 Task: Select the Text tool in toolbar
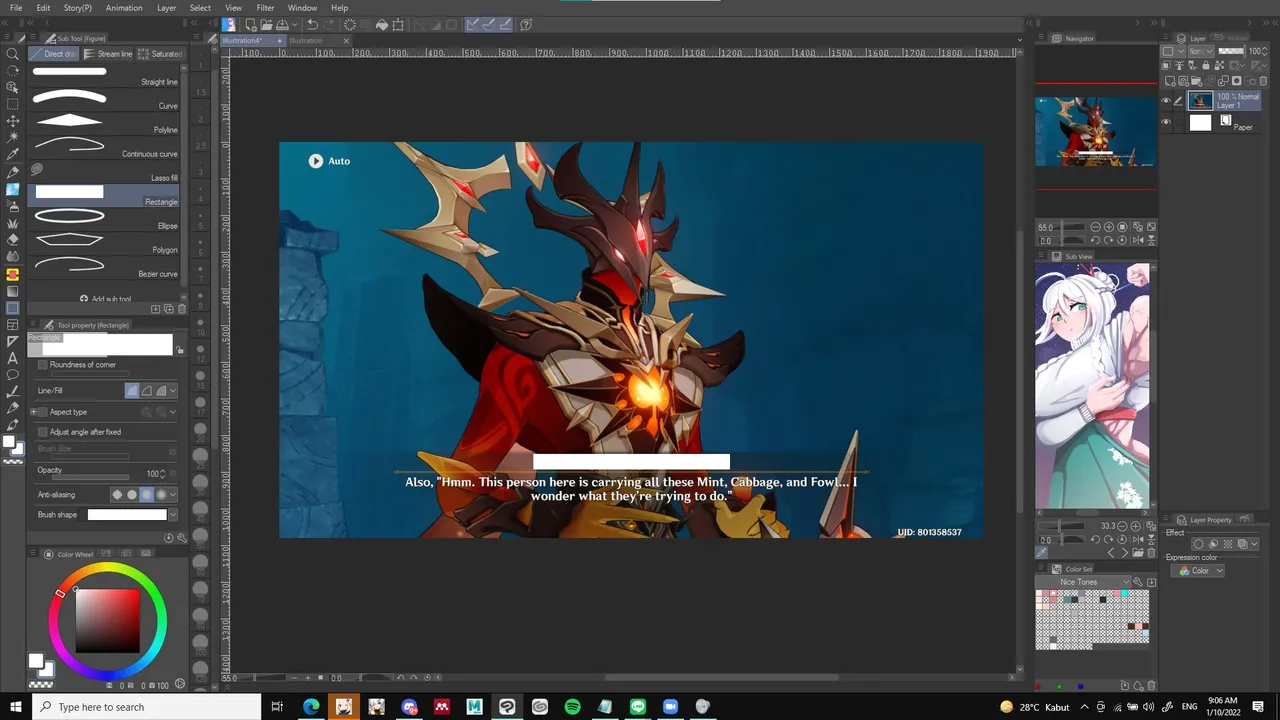coord(12,358)
